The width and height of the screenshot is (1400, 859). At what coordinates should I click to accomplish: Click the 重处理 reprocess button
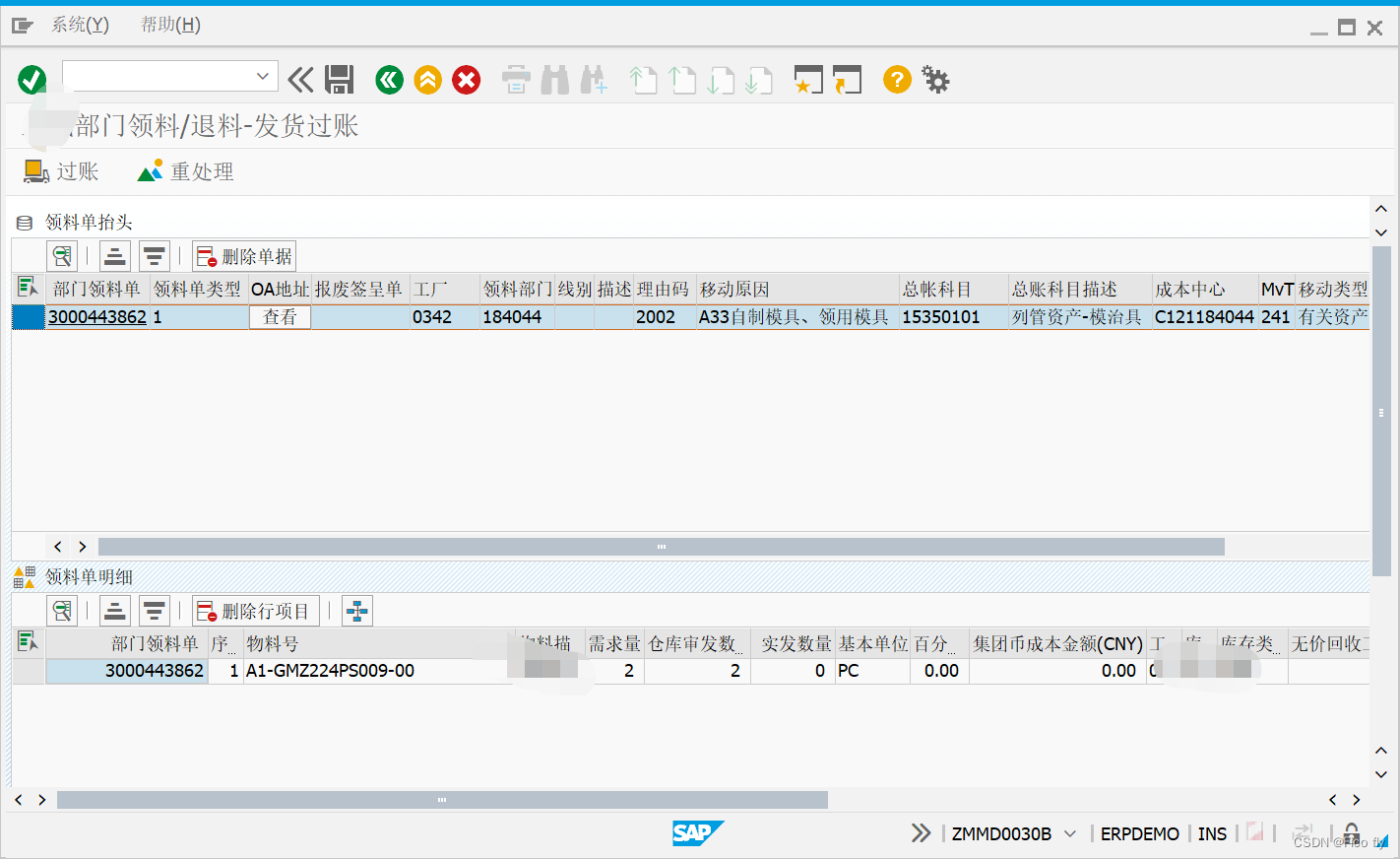point(185,170)
